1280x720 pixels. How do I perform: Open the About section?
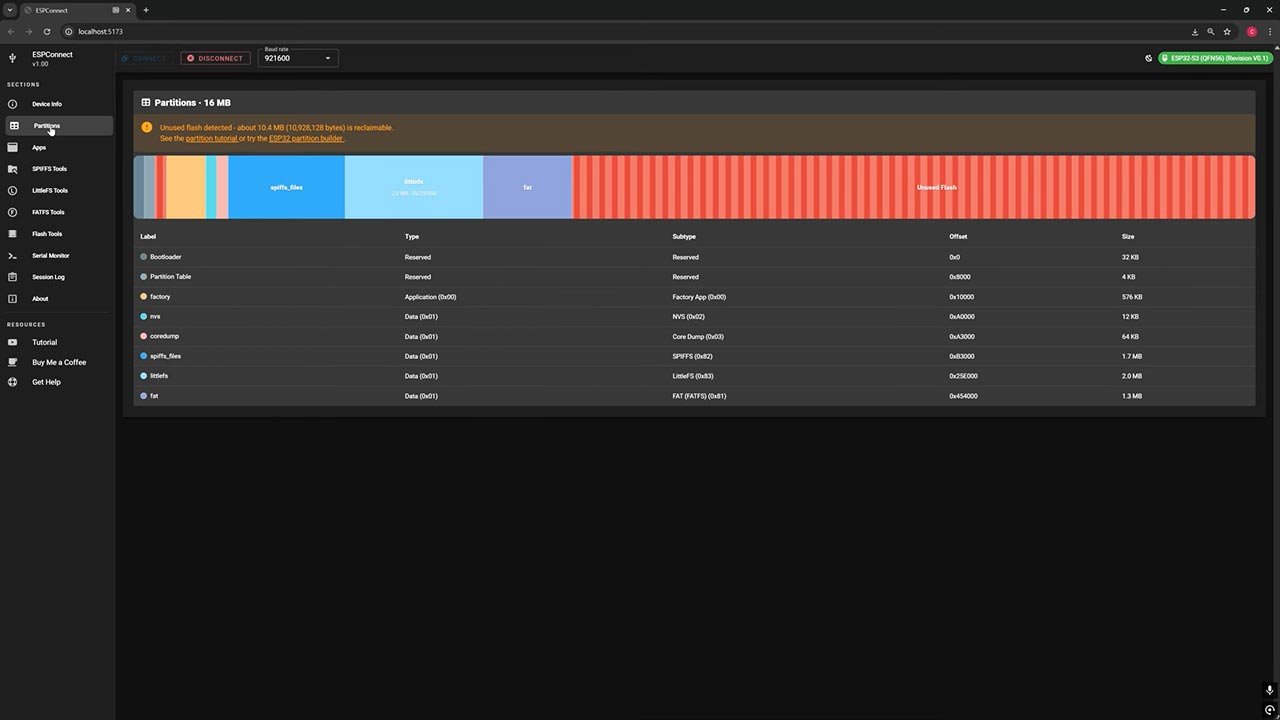point(40,299)
